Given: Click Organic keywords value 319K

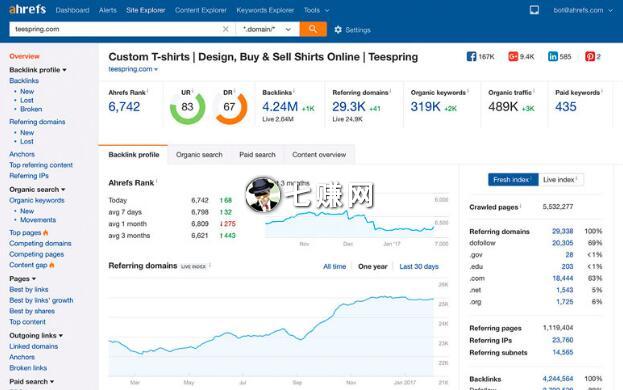Looking at the screenshot, I should [x=425, y=106].
